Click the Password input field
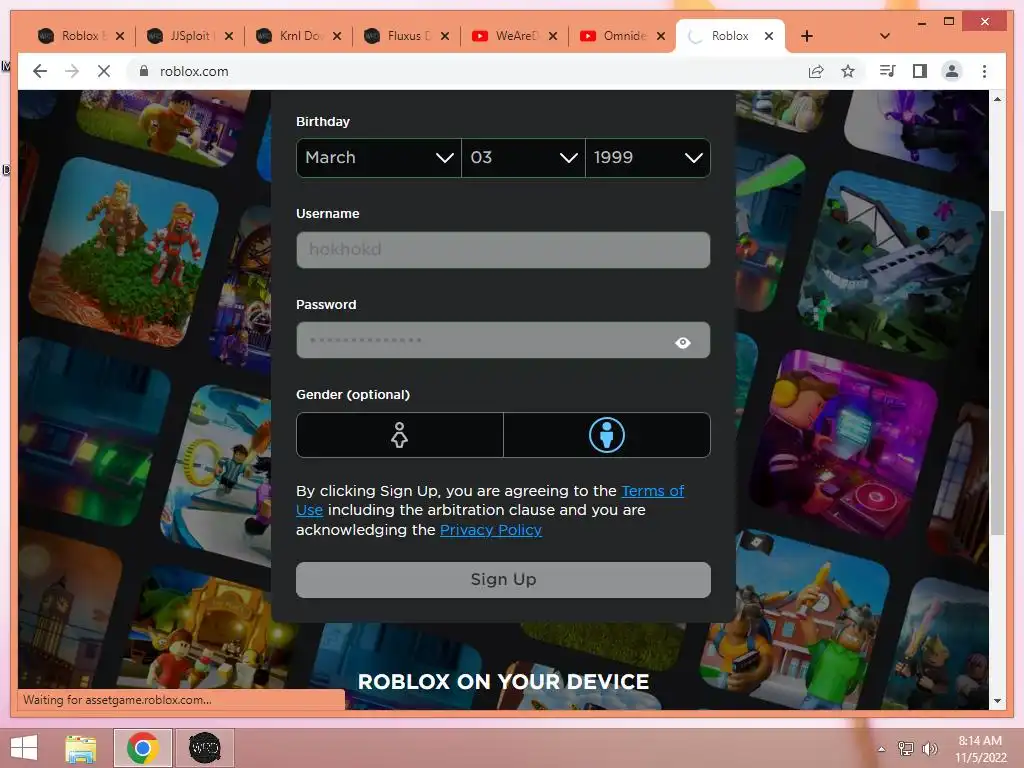 click(503, 340)
